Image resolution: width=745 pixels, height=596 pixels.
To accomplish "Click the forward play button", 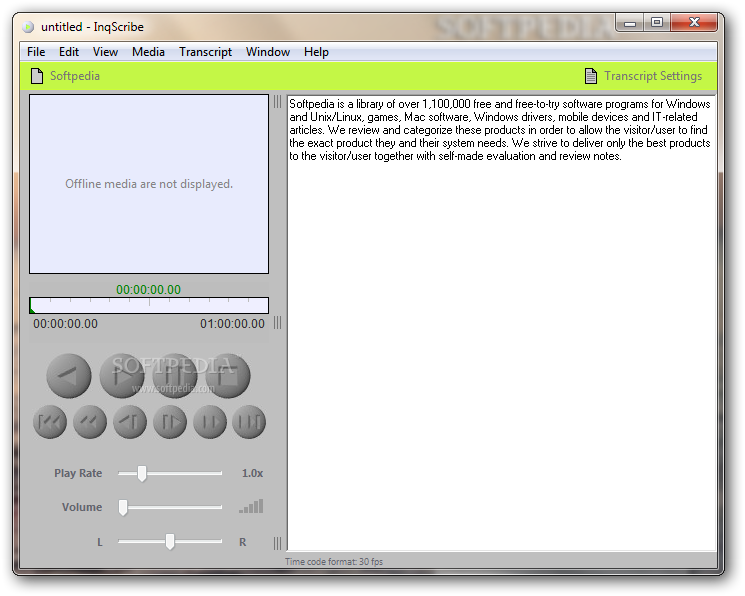I will point(122,375).
